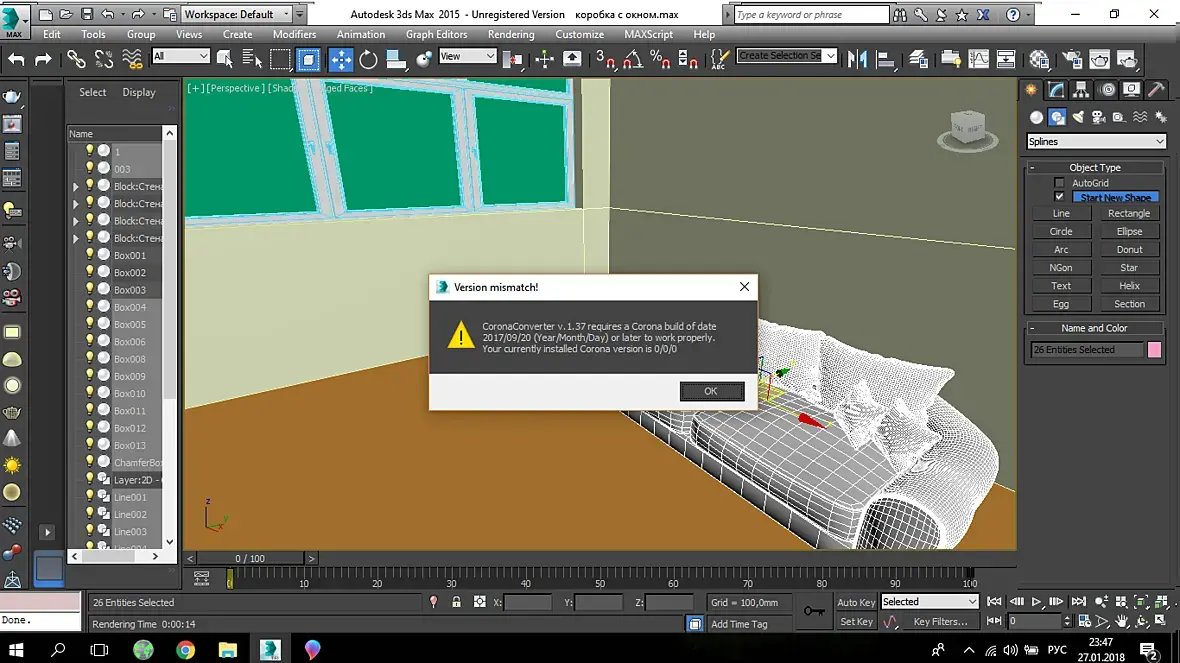The width and height of the screenshot is (1180, 663).
Task: Expand the first Block:Стена tree item
Action: coord(76,187)
